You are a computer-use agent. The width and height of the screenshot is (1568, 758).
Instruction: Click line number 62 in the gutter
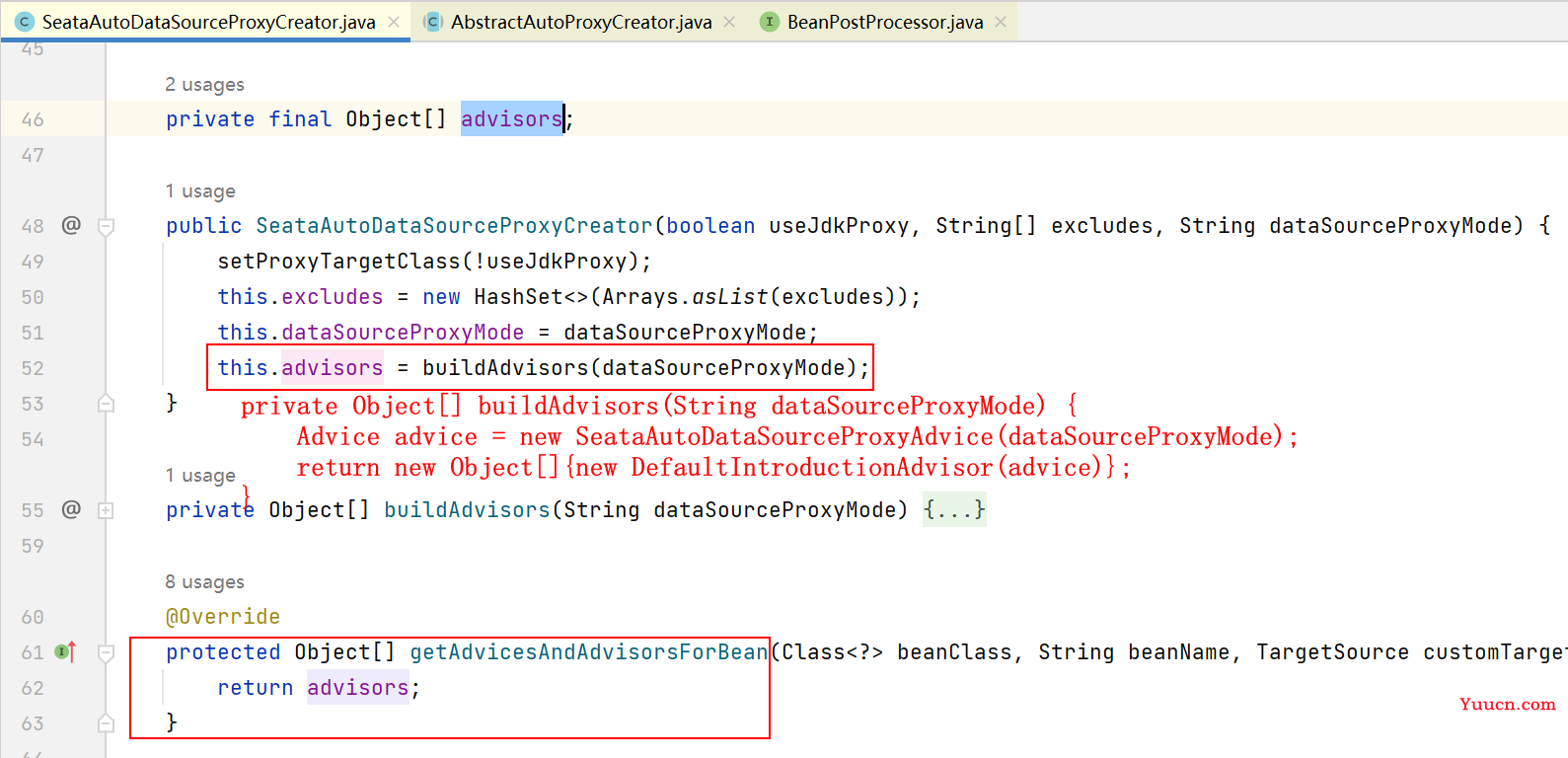point(33,688)
